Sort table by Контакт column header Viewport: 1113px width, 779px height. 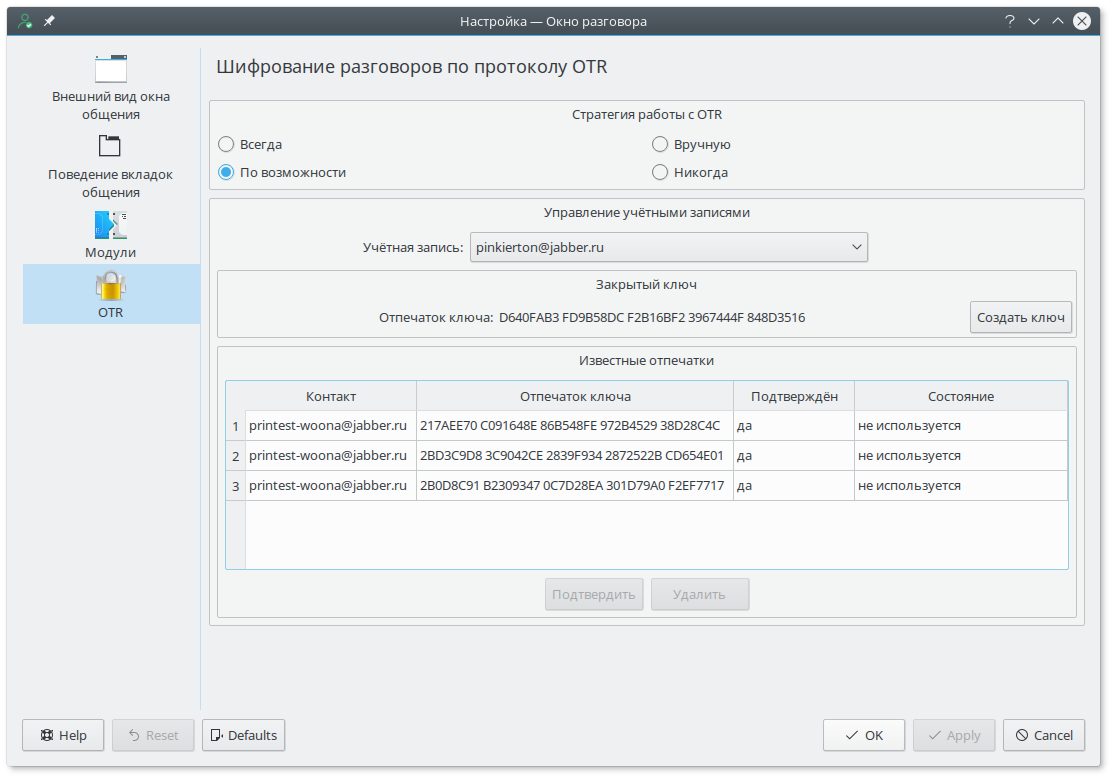(331, 396)
